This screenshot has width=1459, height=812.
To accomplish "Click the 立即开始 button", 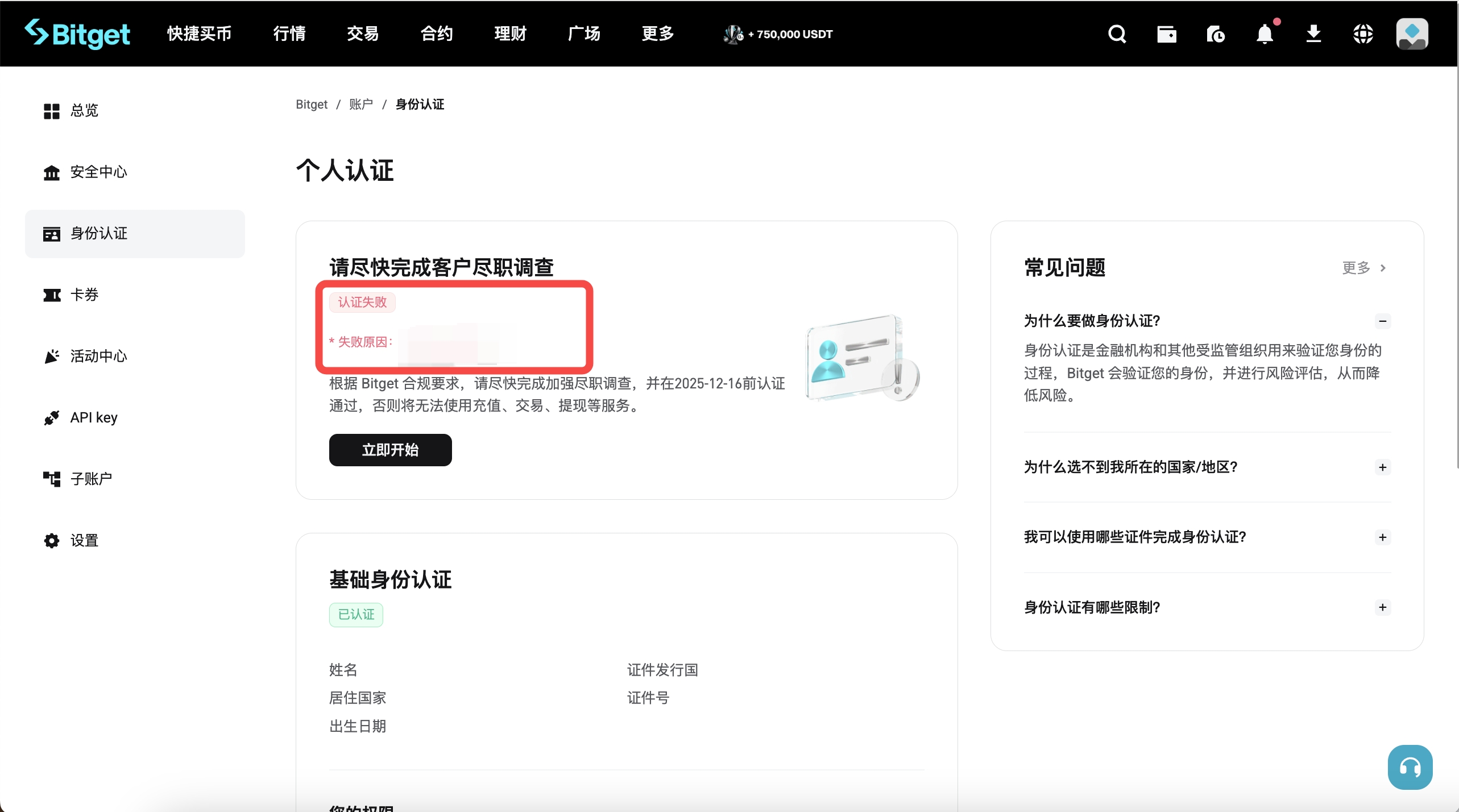I will (390, 449).
